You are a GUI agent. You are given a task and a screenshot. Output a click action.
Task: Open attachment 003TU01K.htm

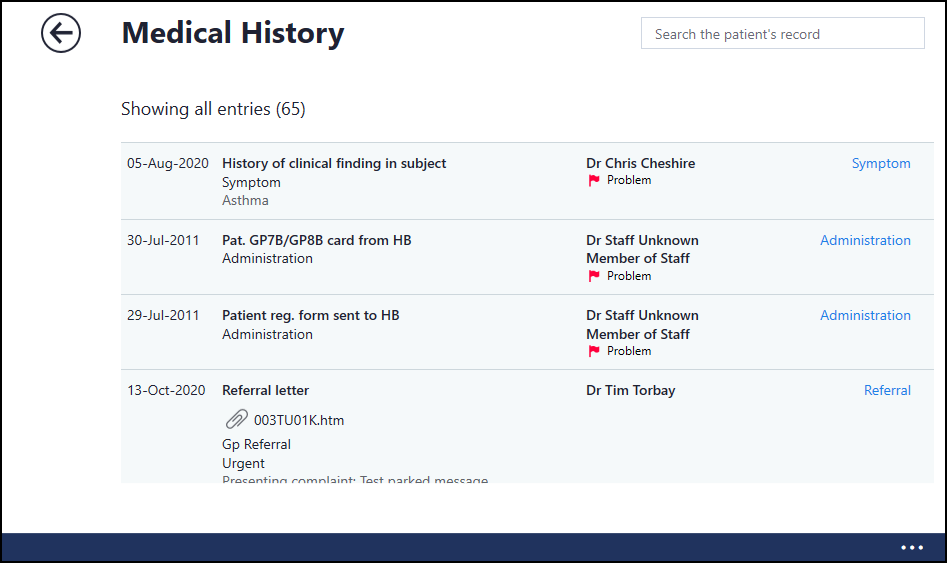[299, 420]
